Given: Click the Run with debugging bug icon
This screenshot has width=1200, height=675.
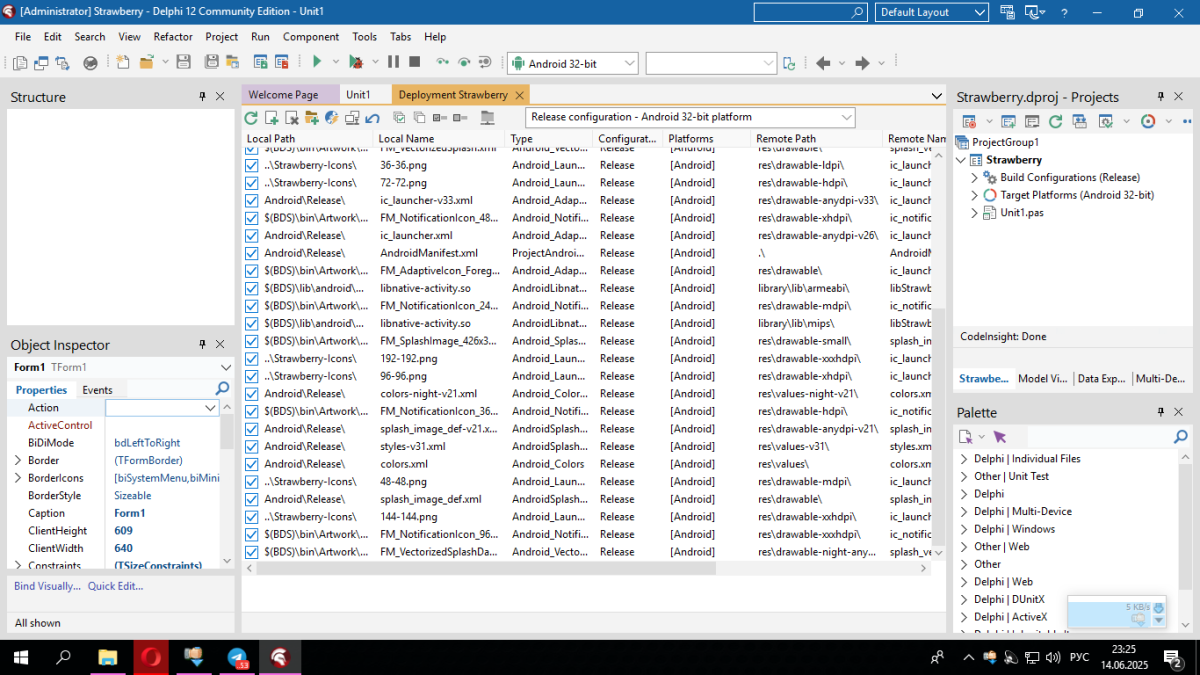Looking at the screenshot, I should click(x=355, y=62).
